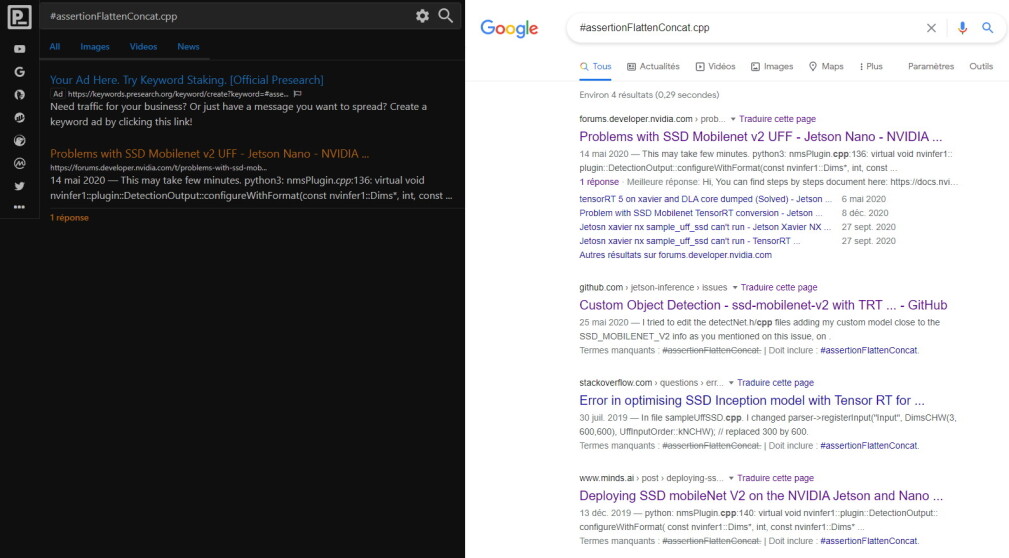
Task: Open Google Paramètres menu
Action: [x=930, y=66]
